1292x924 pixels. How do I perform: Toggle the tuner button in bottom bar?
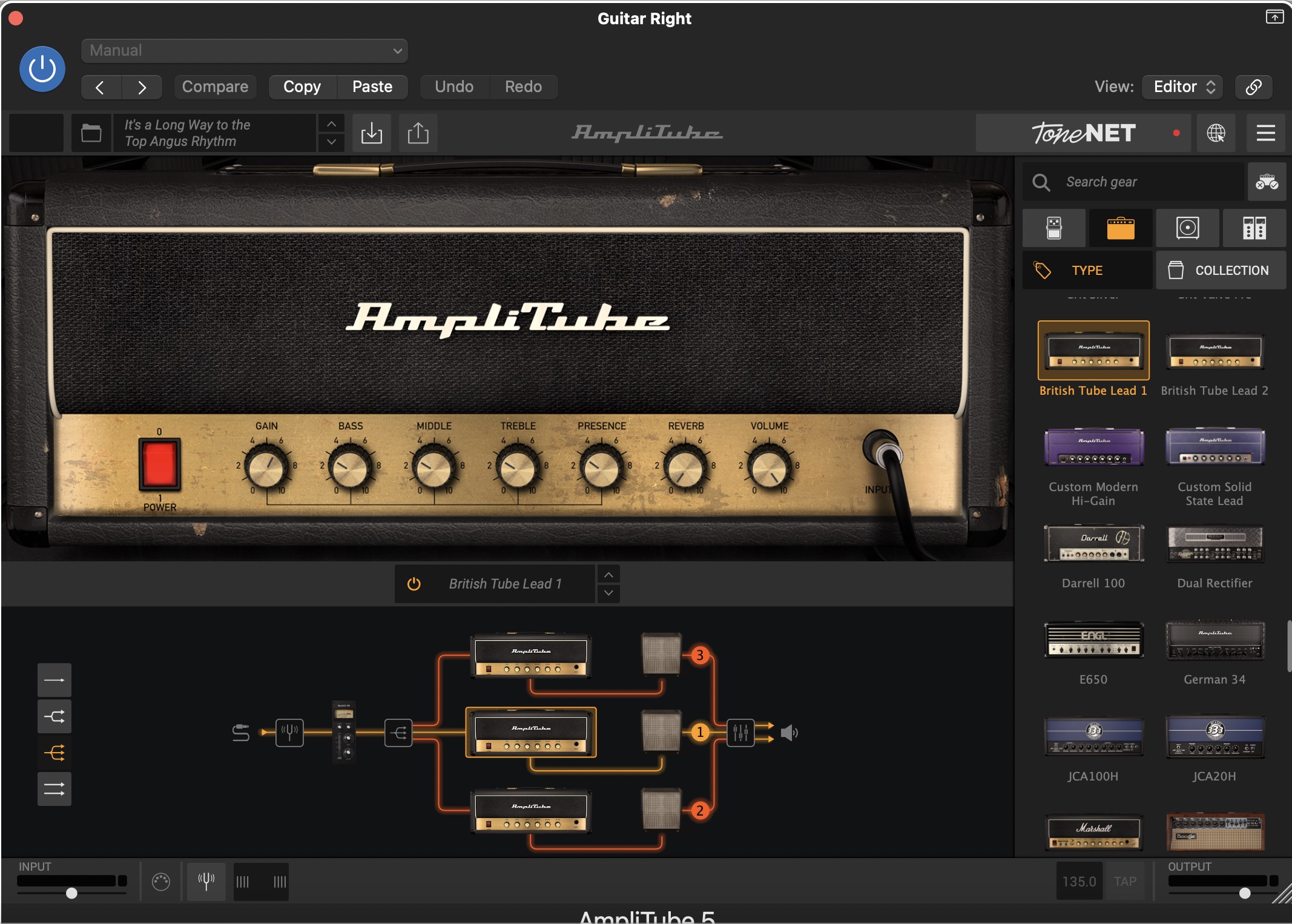pos(206,882)
